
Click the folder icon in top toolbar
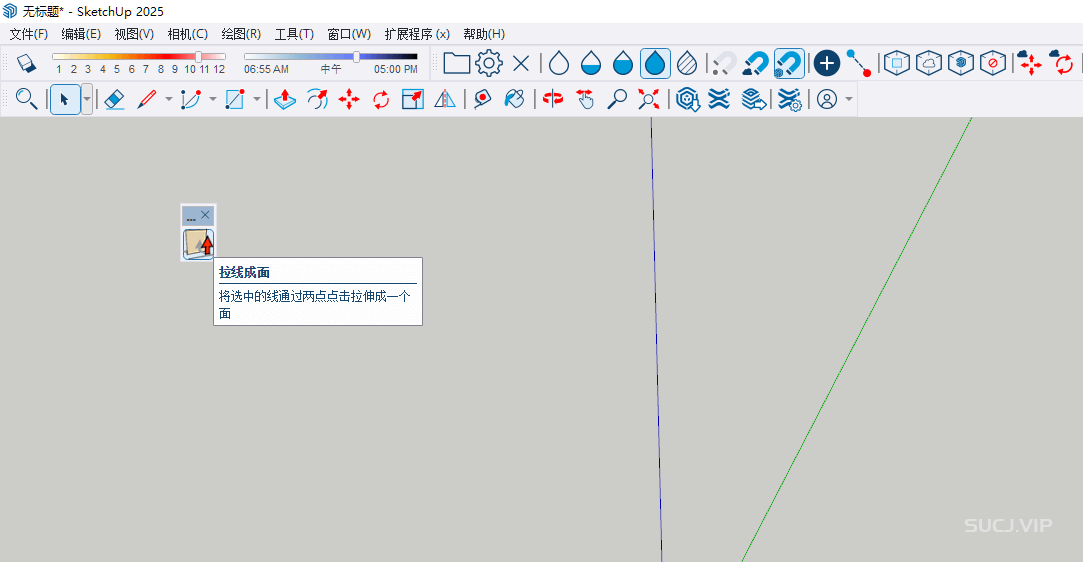[x=457, y=64]
